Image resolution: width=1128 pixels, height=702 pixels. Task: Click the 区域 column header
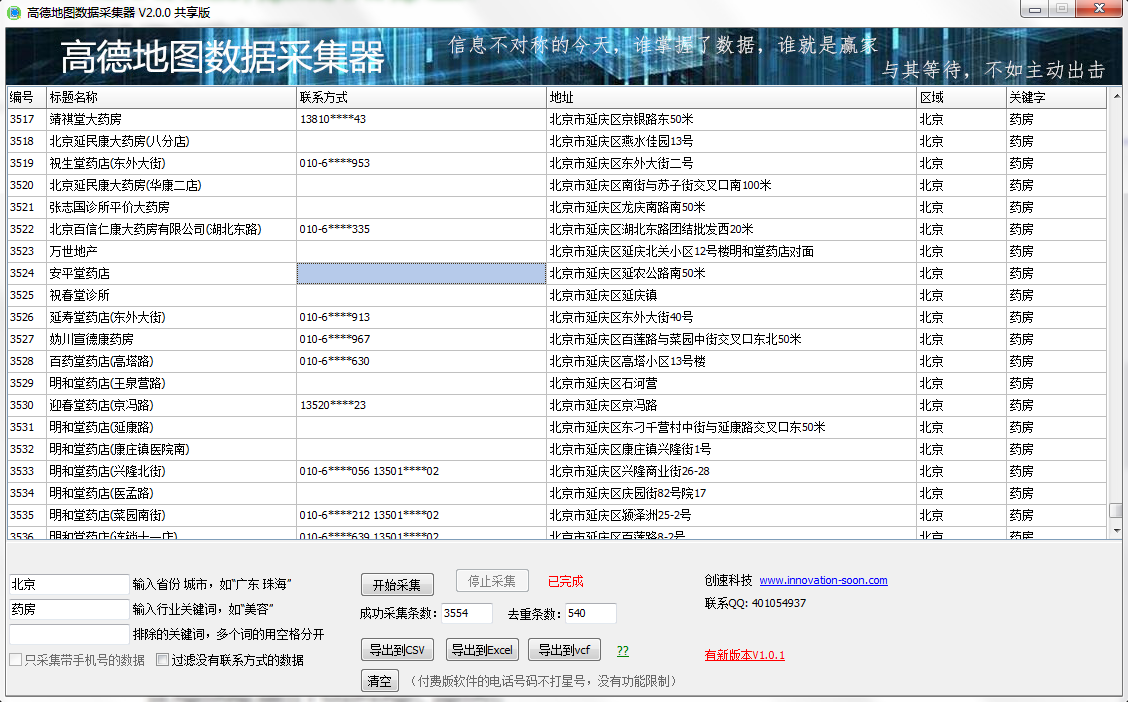click(962, 97)
